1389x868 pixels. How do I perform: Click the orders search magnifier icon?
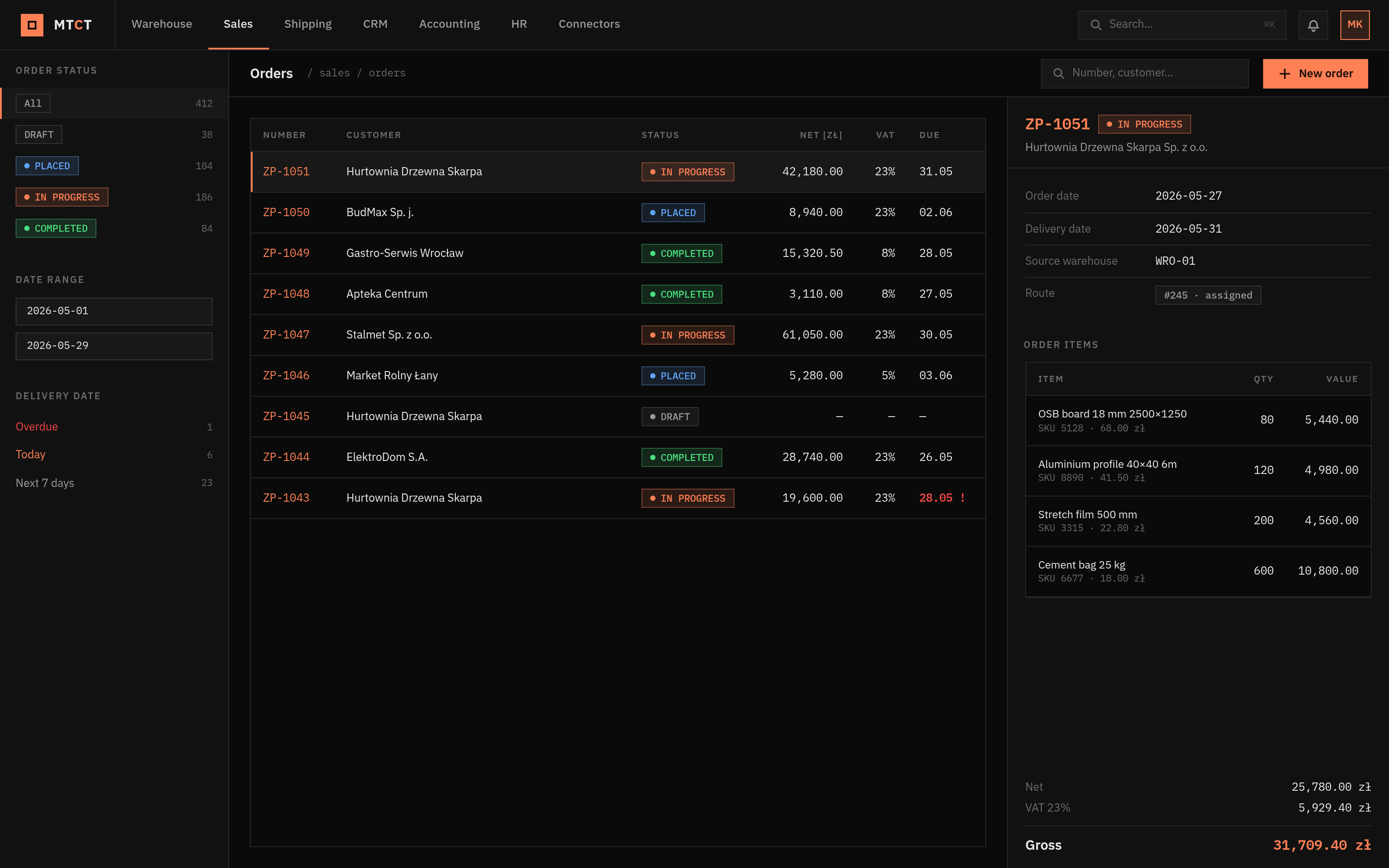pyautogui.click(x=1059, y=73)
